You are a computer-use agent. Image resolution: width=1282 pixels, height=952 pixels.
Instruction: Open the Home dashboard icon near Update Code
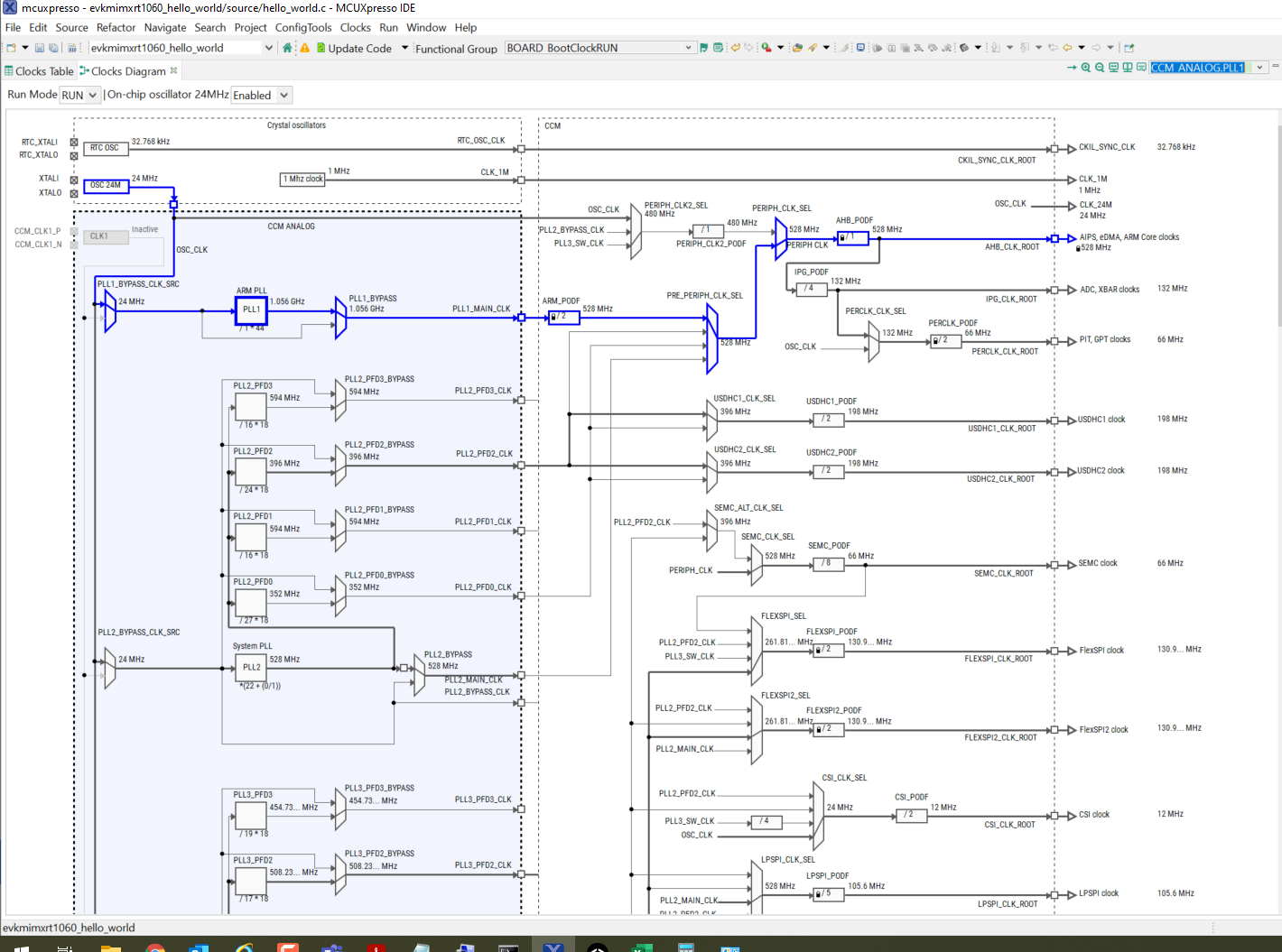(x=286, y=48)
